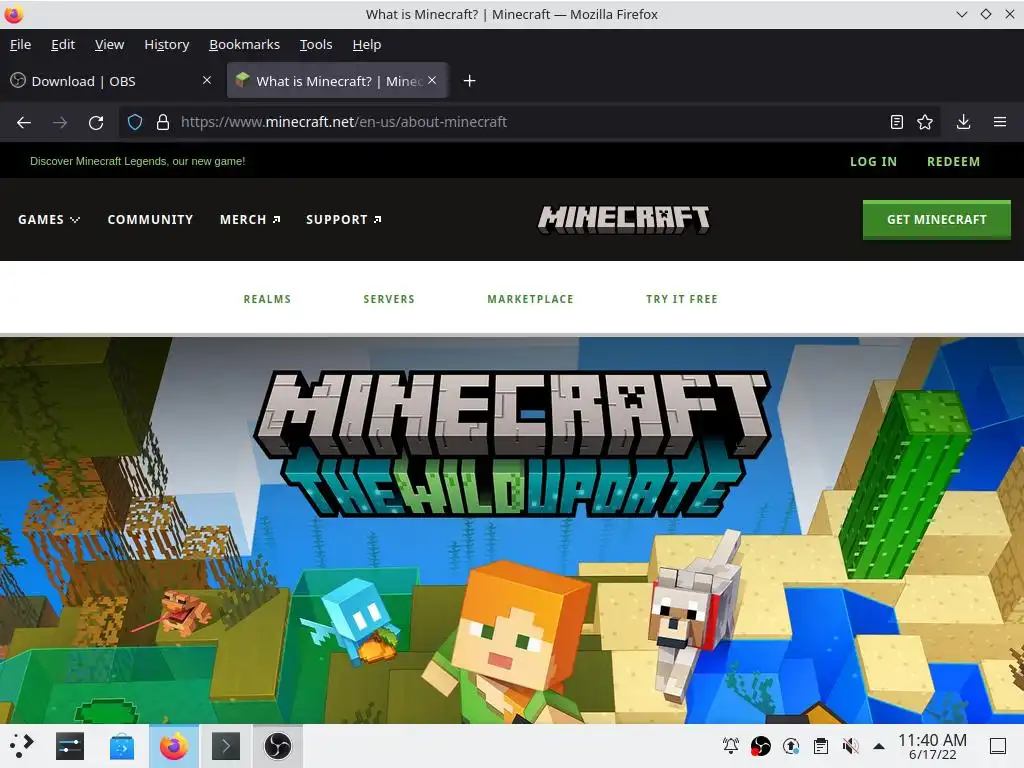Viewport: 1024px width, 768px height.
Task: Open the downloads panel
Action: click(963, 122)
